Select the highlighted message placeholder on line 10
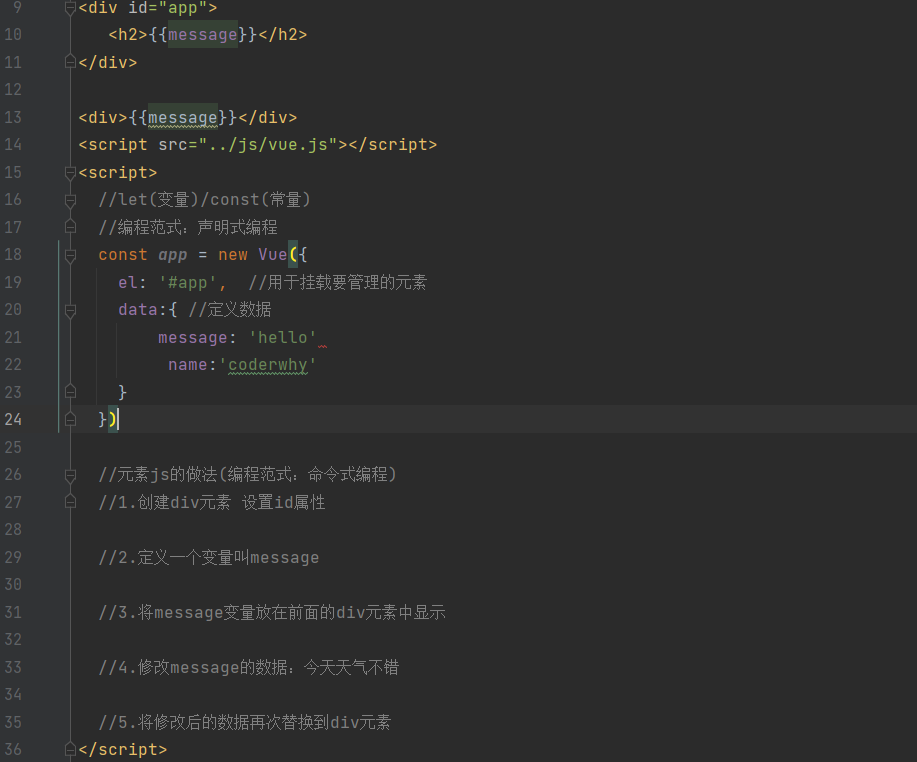This screenshot has width=917, height=762. coord(202,34)
